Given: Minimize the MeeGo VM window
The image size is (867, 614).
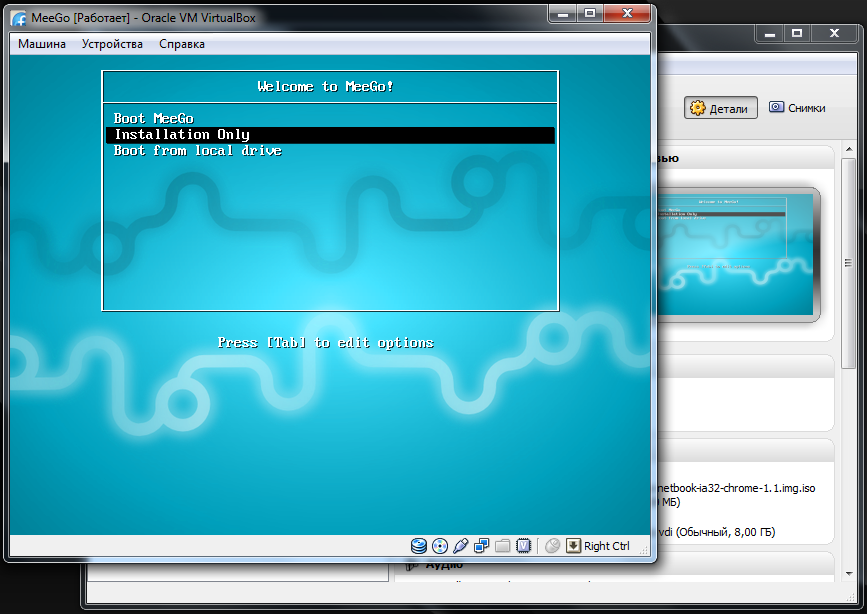Looking at the screenshot, I should point(563,13).
